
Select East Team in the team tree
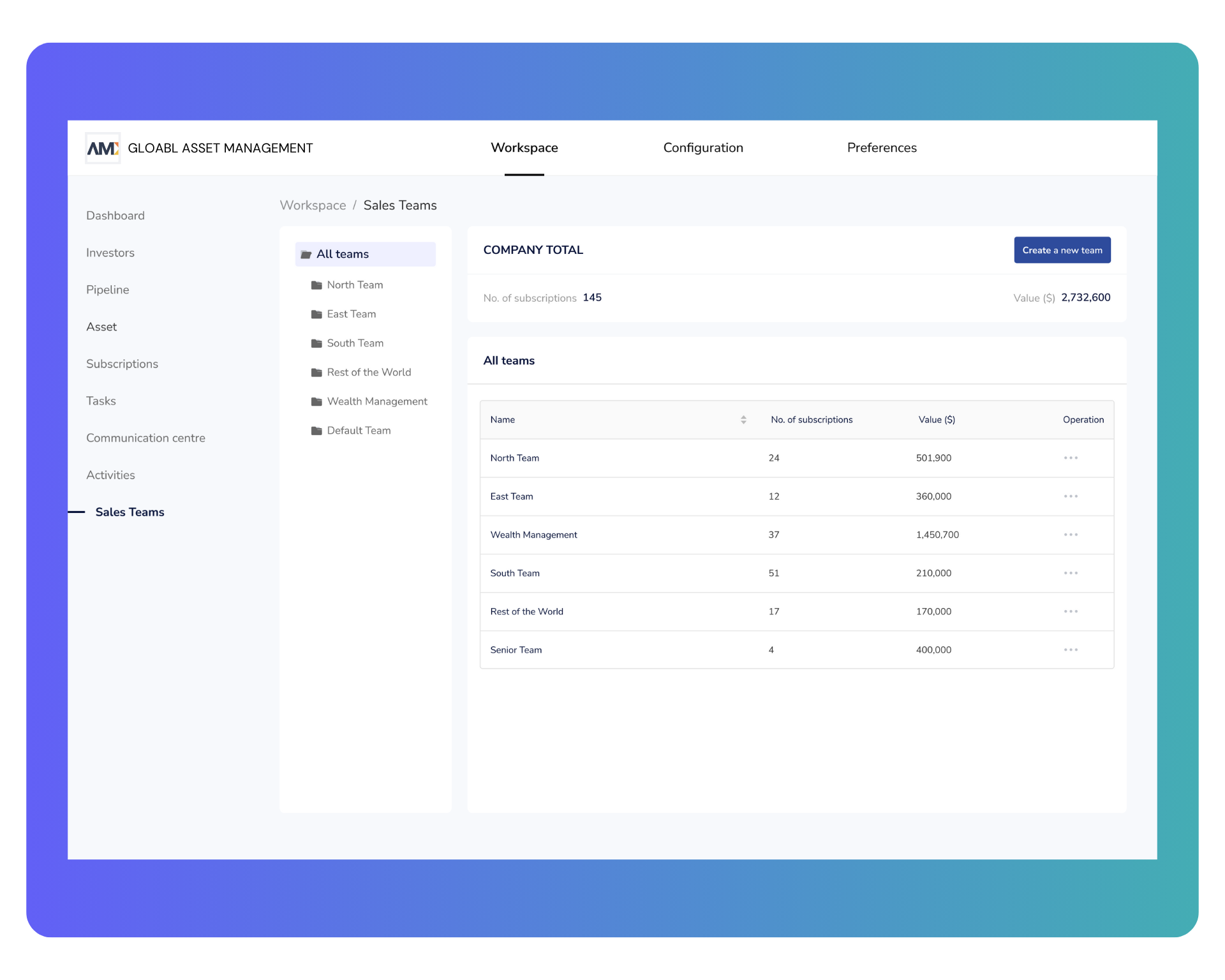coord(352,315)
